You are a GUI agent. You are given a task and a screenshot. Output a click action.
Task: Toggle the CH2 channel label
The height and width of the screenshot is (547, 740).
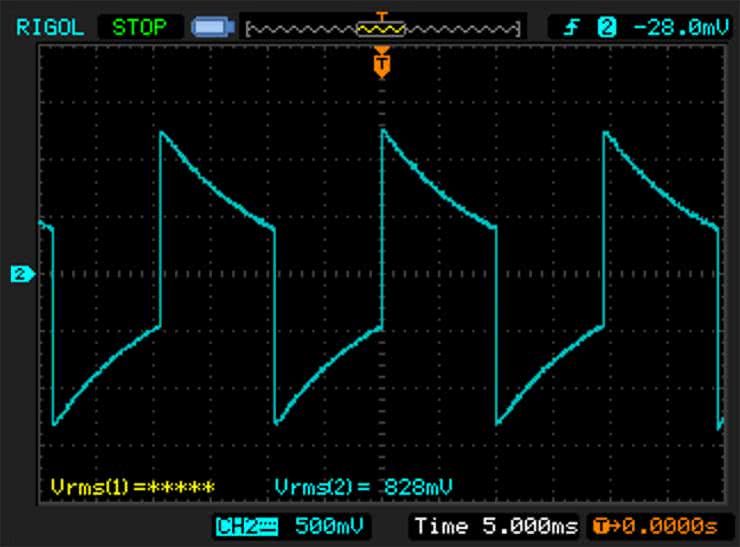tap(237, 526)
